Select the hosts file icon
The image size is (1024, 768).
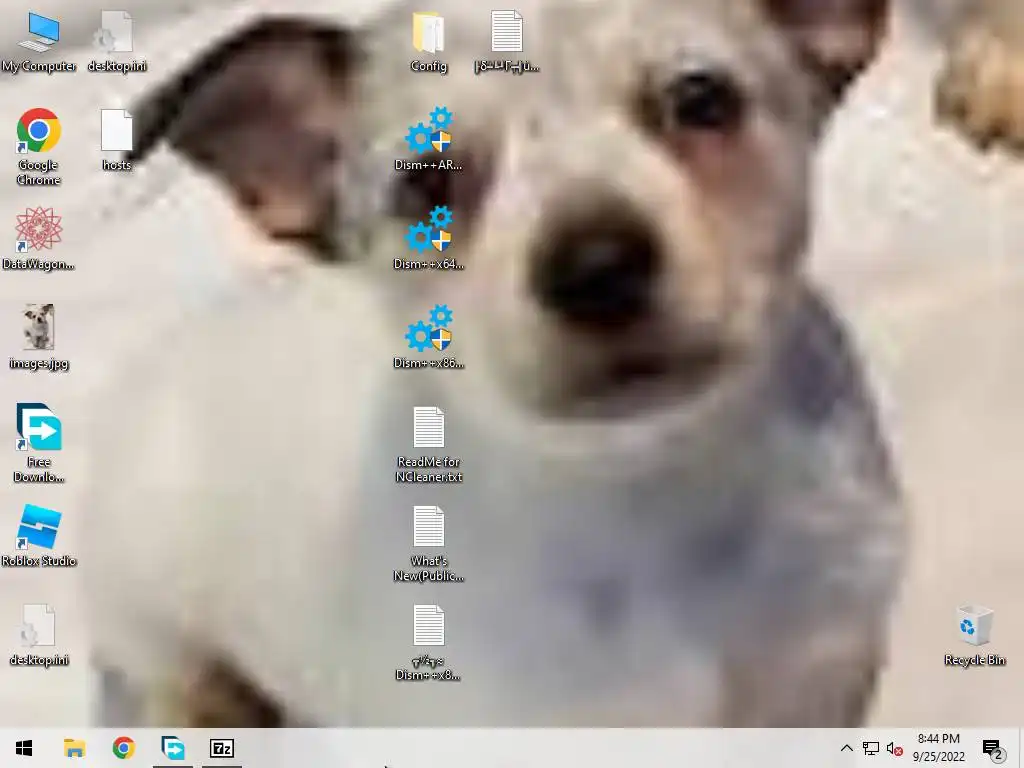pyautogui.click(x=117, y=140)
